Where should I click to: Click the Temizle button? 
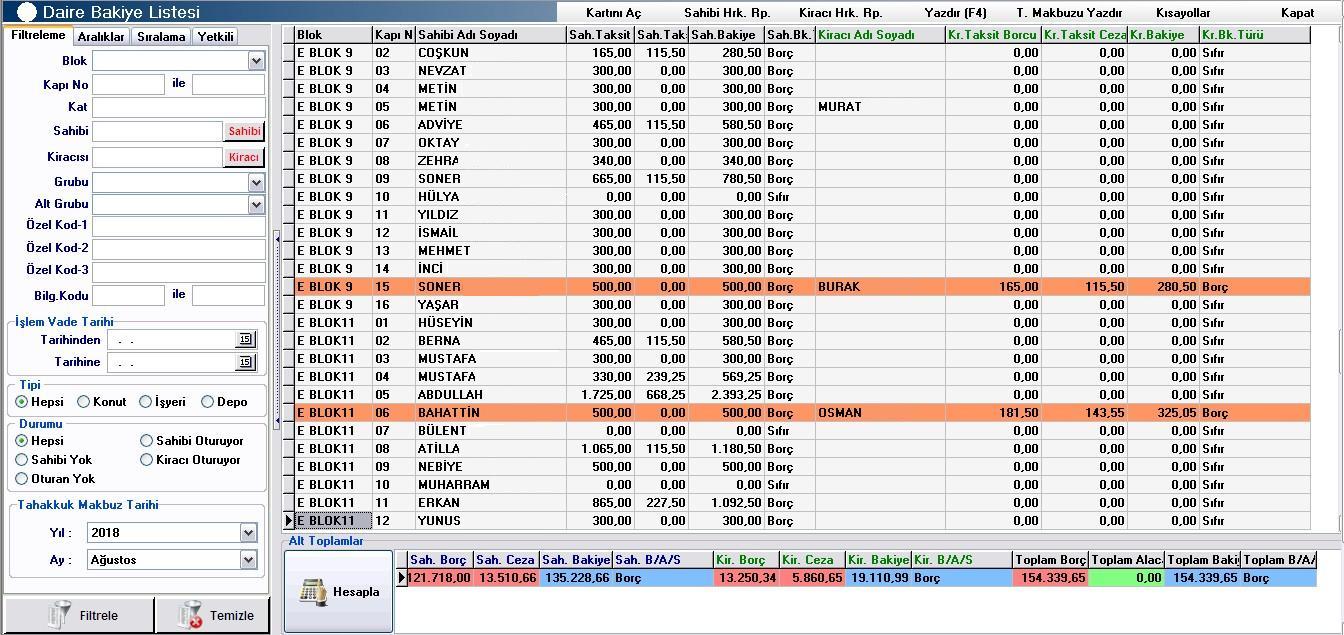tap(212, 616)
